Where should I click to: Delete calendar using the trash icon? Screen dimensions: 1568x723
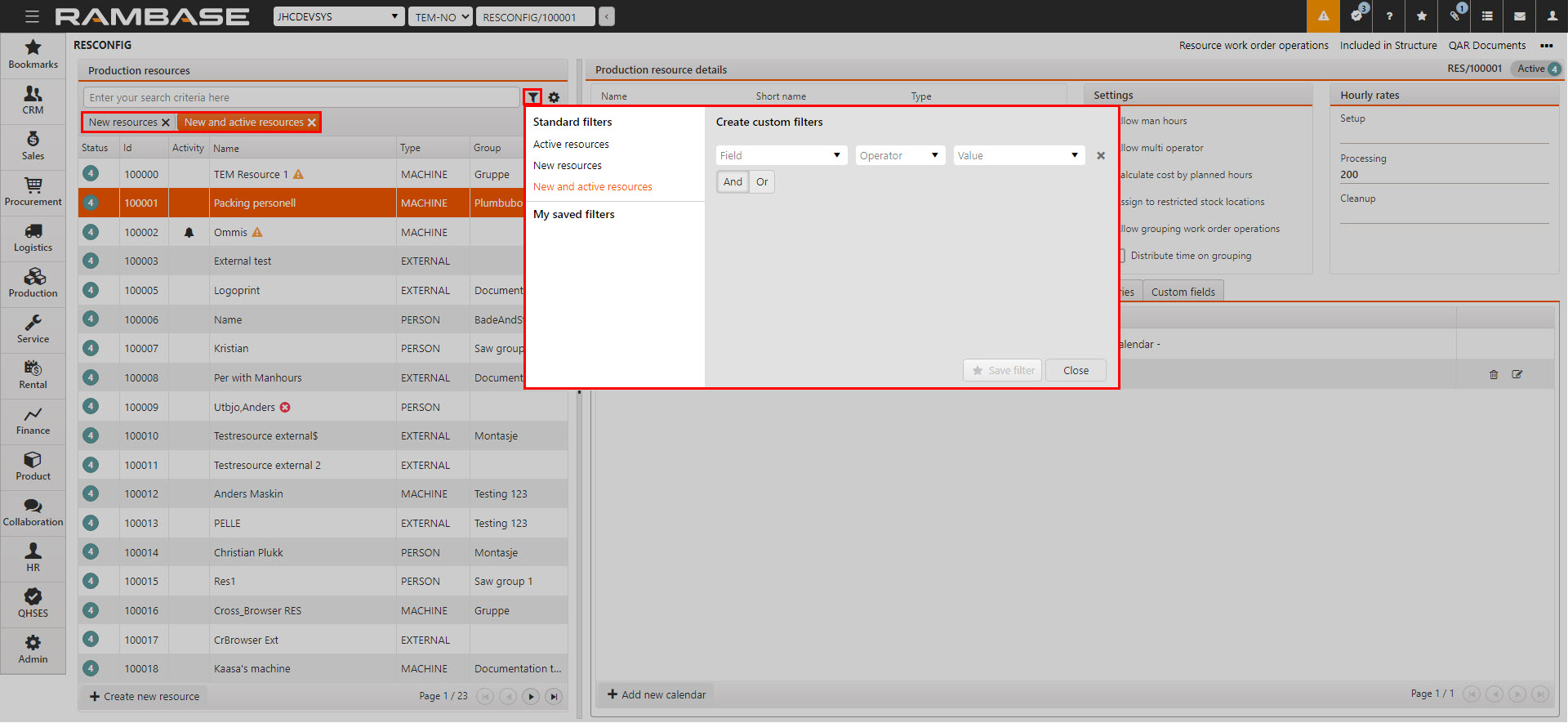coord(1494,374)
